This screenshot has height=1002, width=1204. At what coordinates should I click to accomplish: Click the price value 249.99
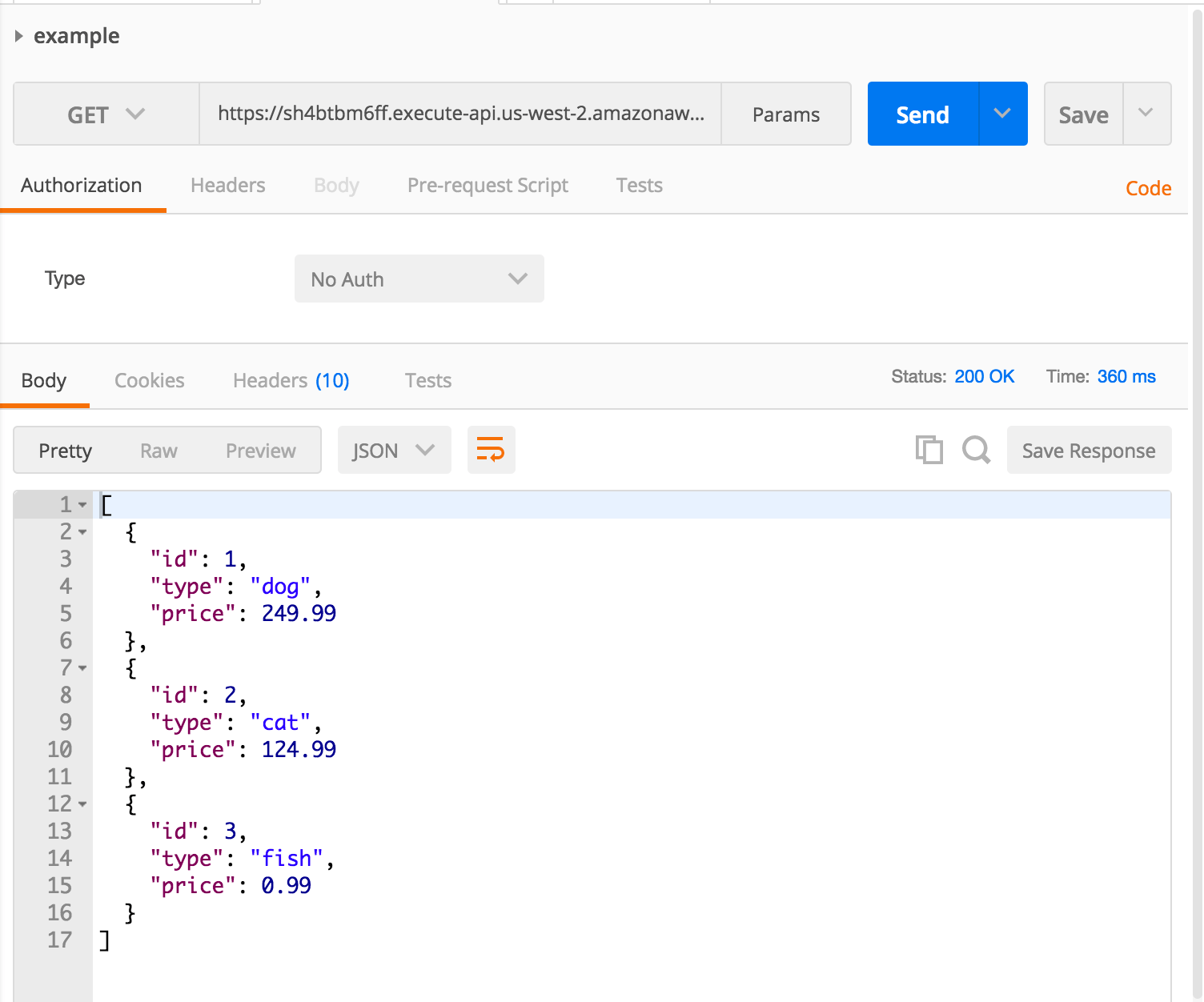[x=299, y=614]
